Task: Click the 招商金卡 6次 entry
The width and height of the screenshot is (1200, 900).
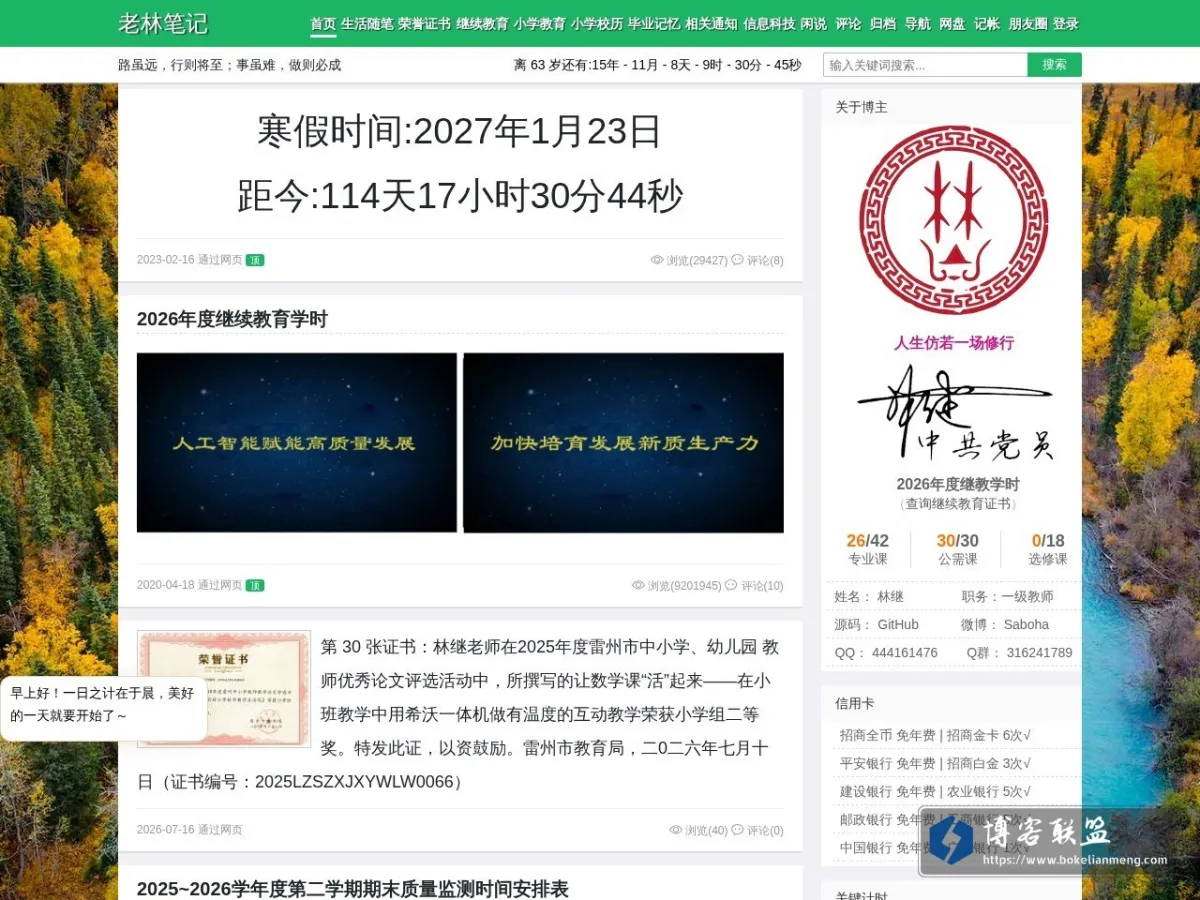Action: 989,735
